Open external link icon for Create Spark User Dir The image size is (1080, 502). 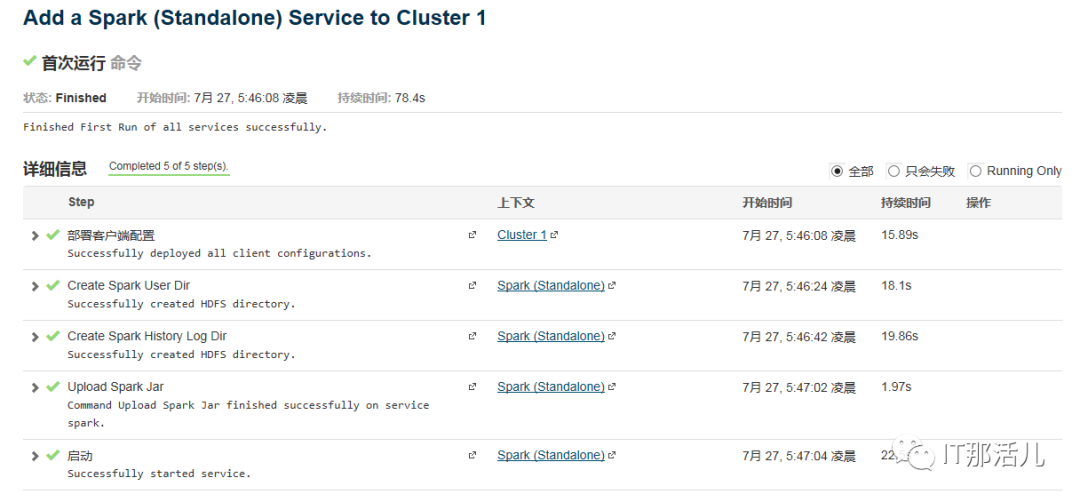pos(472,286)
